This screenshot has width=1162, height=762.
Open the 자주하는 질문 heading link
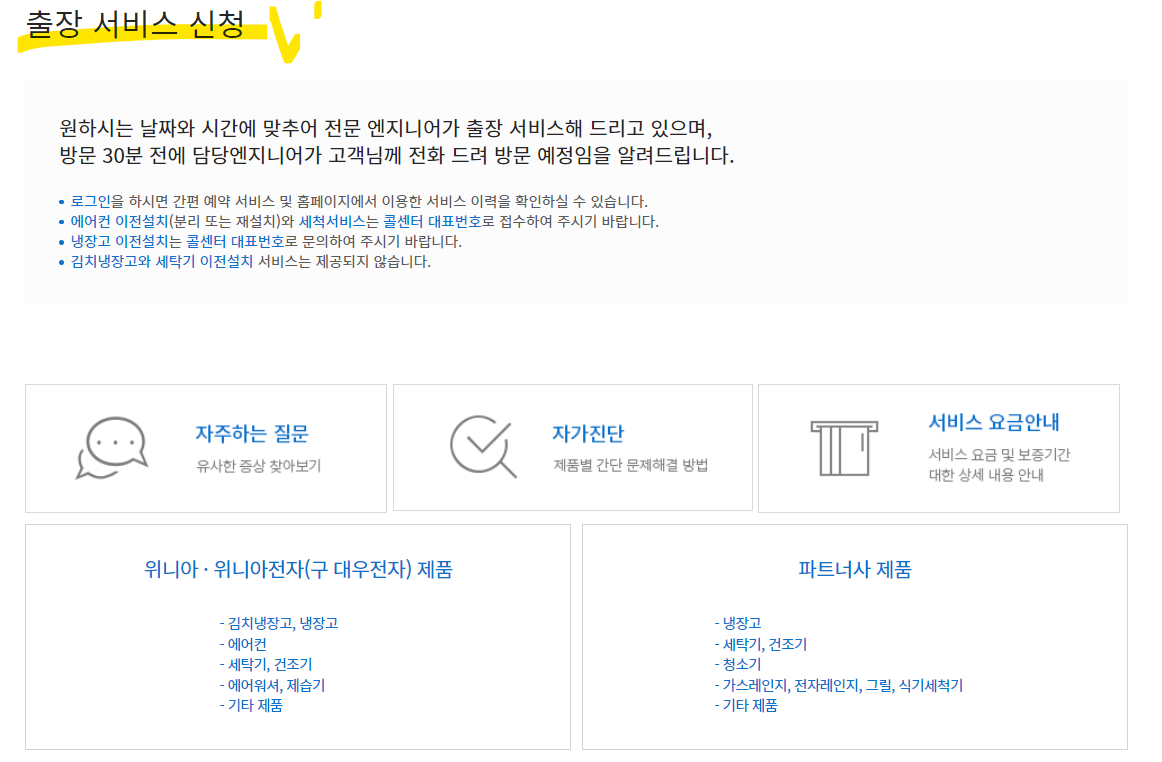pyautogui.click(x=252, y=434)
